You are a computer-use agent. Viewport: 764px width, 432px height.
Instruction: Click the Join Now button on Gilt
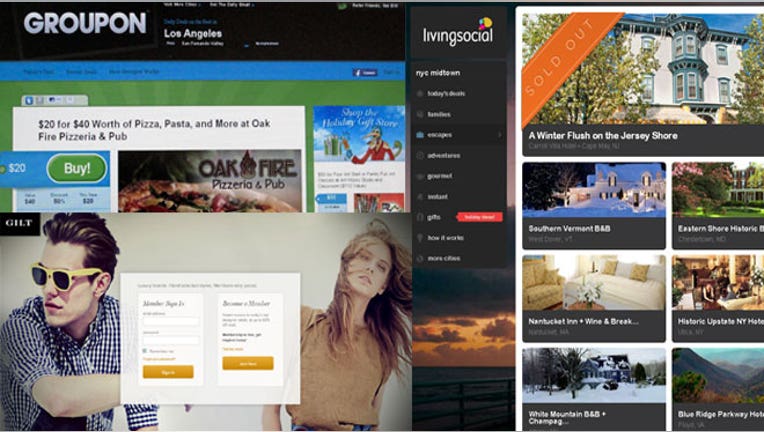coord(248,363)
